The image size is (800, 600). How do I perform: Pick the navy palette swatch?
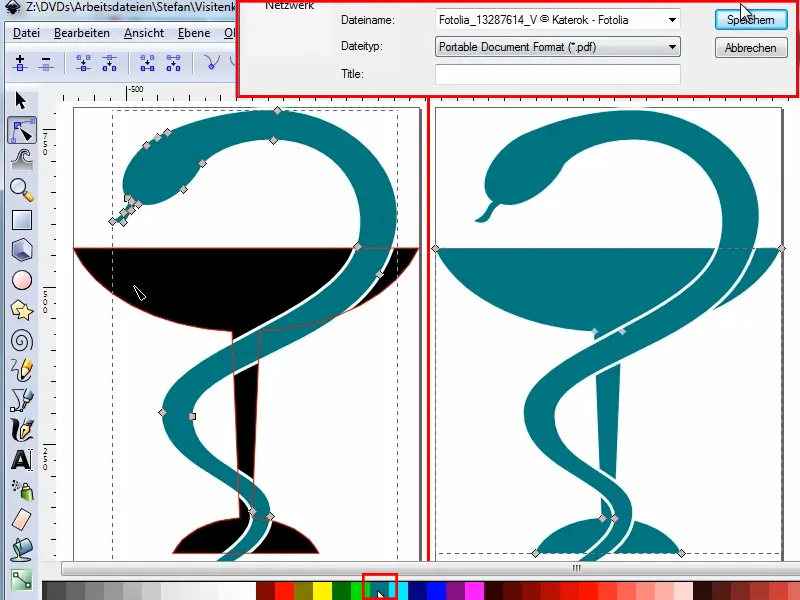point(418,591)
